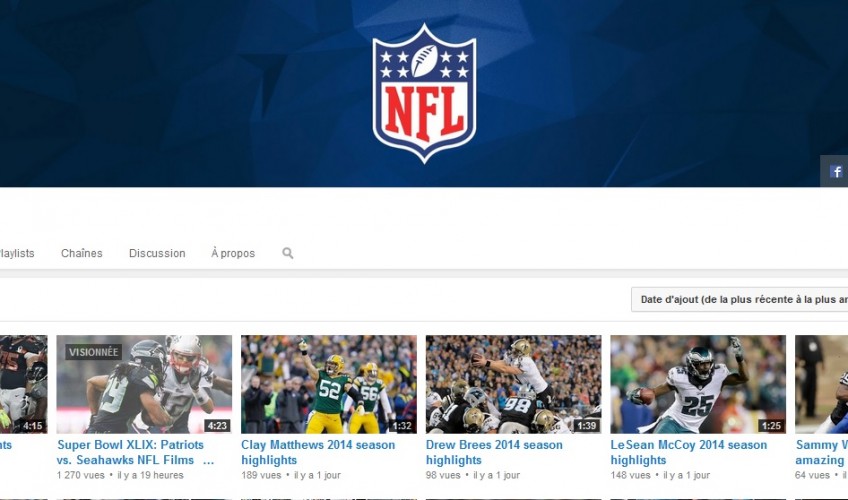Play the 4:15 video thumbnail
848x500 pixels.
[x=23, y=384]
